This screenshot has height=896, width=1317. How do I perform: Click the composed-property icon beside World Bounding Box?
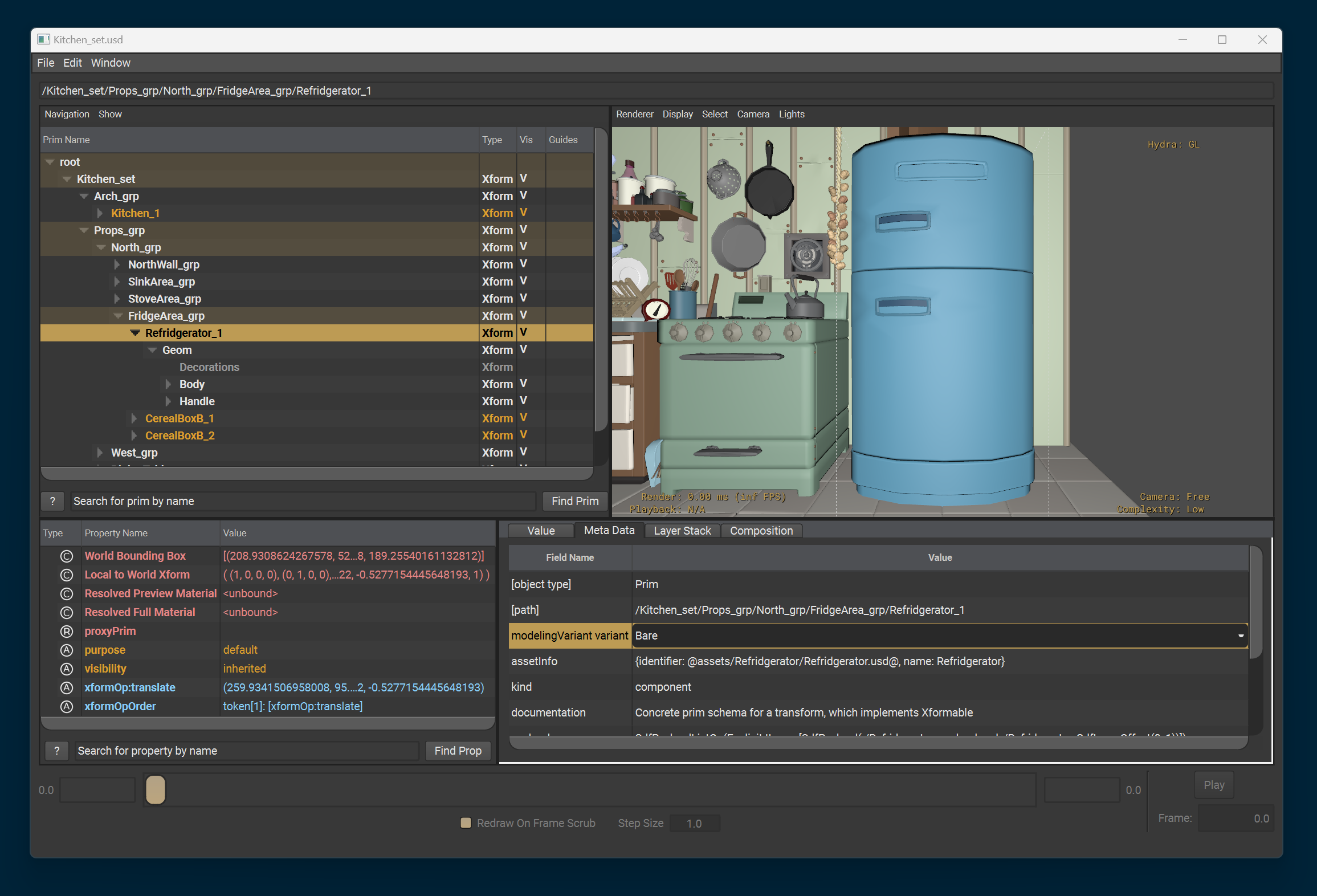coord(67,556)
